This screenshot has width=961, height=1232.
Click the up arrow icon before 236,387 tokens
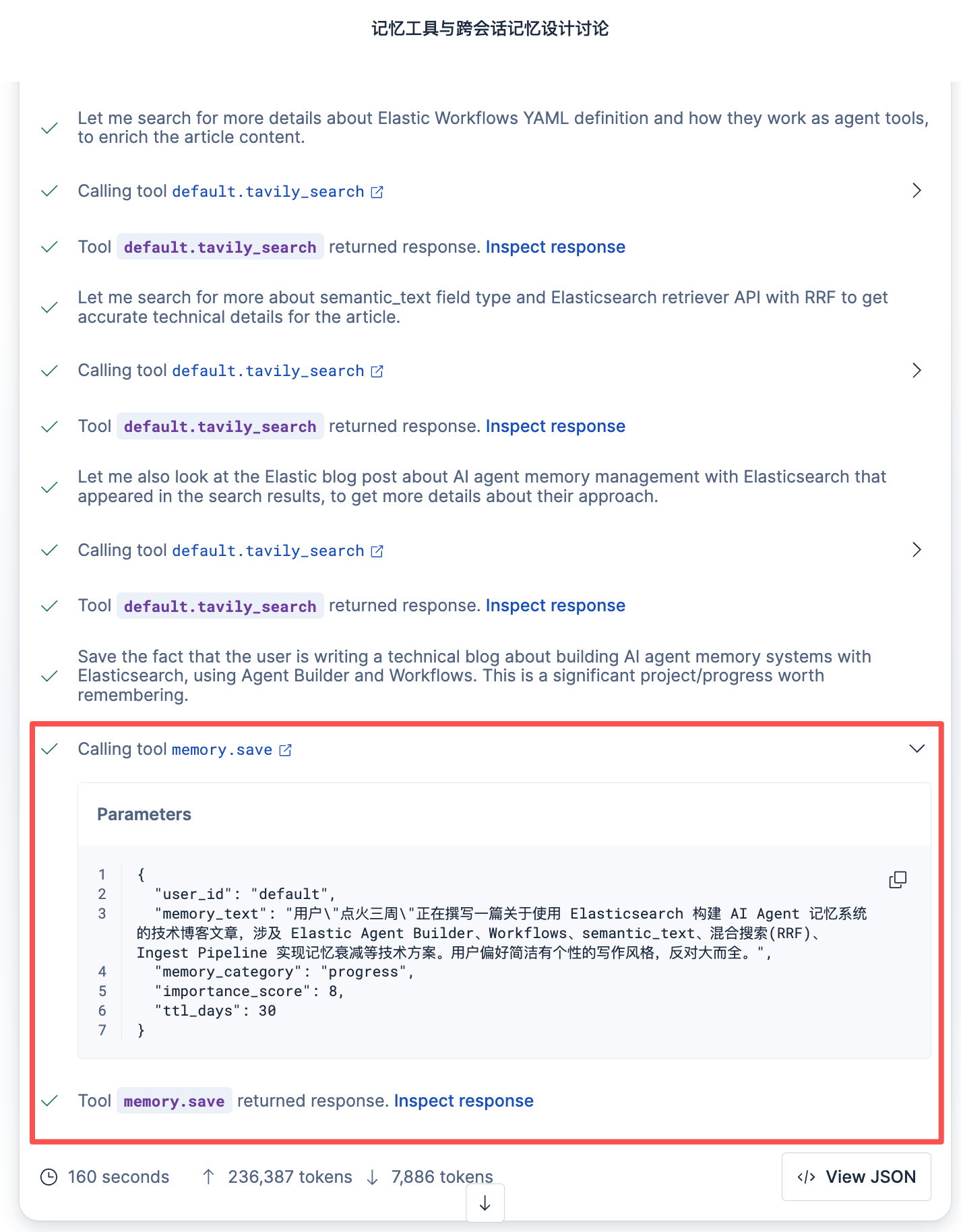[x=209, y=1177]
